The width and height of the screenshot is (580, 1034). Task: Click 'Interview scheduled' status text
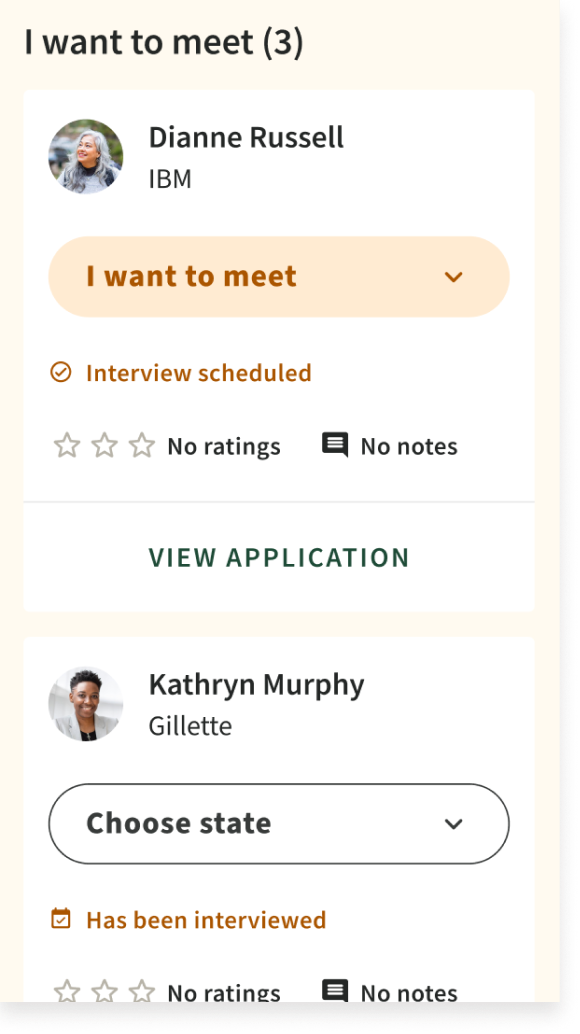199,373
